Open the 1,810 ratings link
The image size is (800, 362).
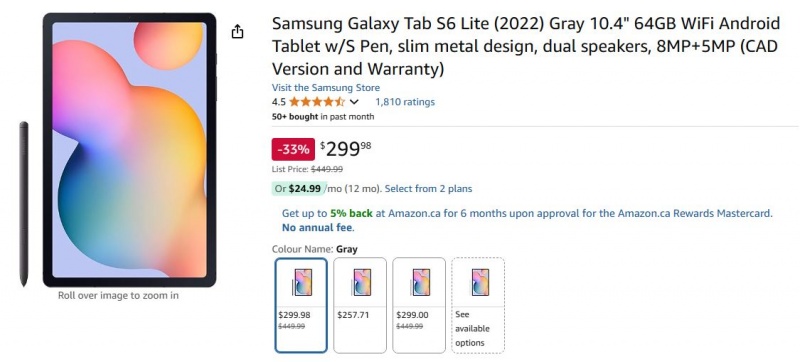click(x=405, y=102)
